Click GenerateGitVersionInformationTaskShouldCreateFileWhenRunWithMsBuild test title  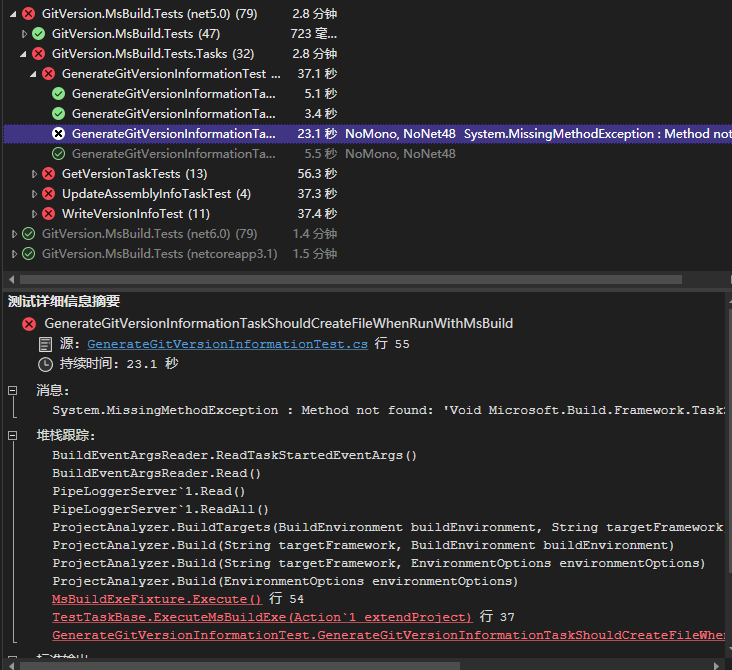(x=279, y=324)
